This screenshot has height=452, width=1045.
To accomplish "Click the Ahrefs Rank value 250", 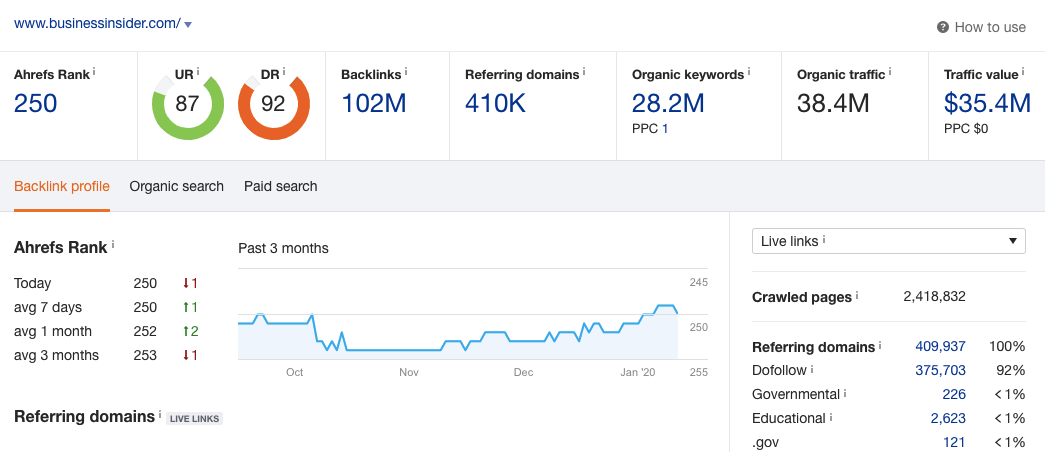I will pos(35,103).
